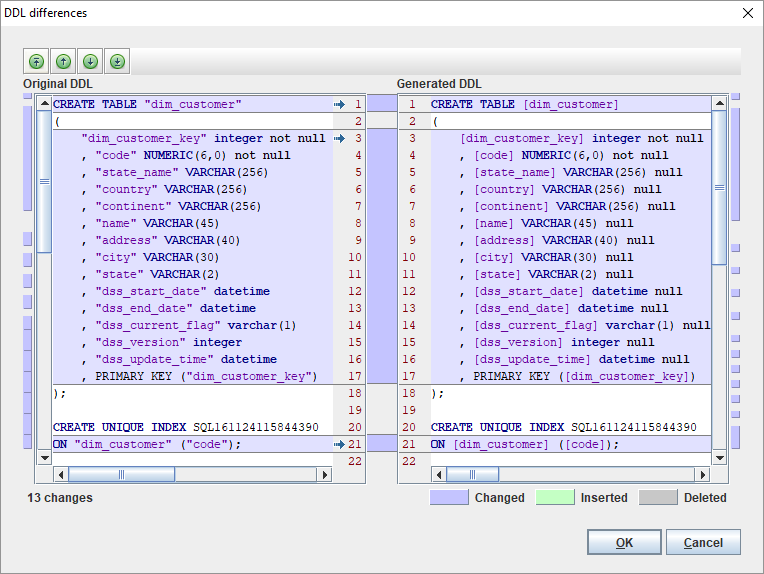764x574 pixels.
Task: Go to the next difference
Action: pos(90,61)
